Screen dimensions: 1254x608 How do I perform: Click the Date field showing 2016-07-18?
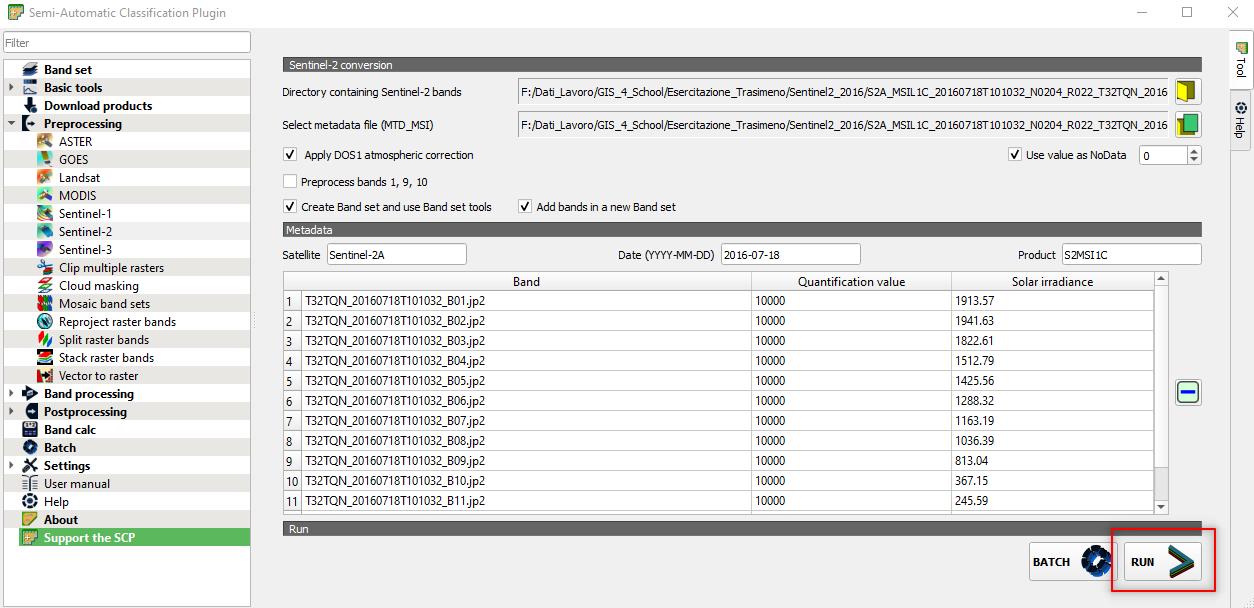click(x=790, y=255)
